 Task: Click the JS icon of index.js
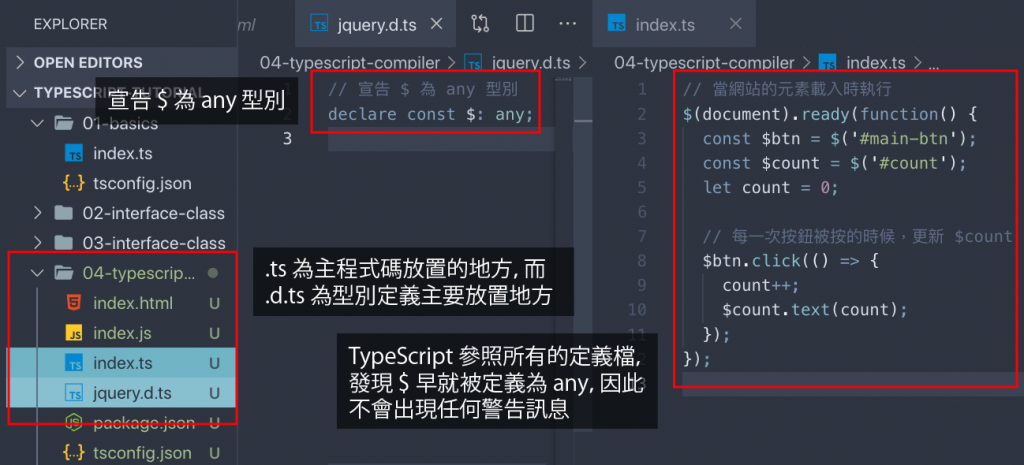pyautogui.click(x=74, y=333)
